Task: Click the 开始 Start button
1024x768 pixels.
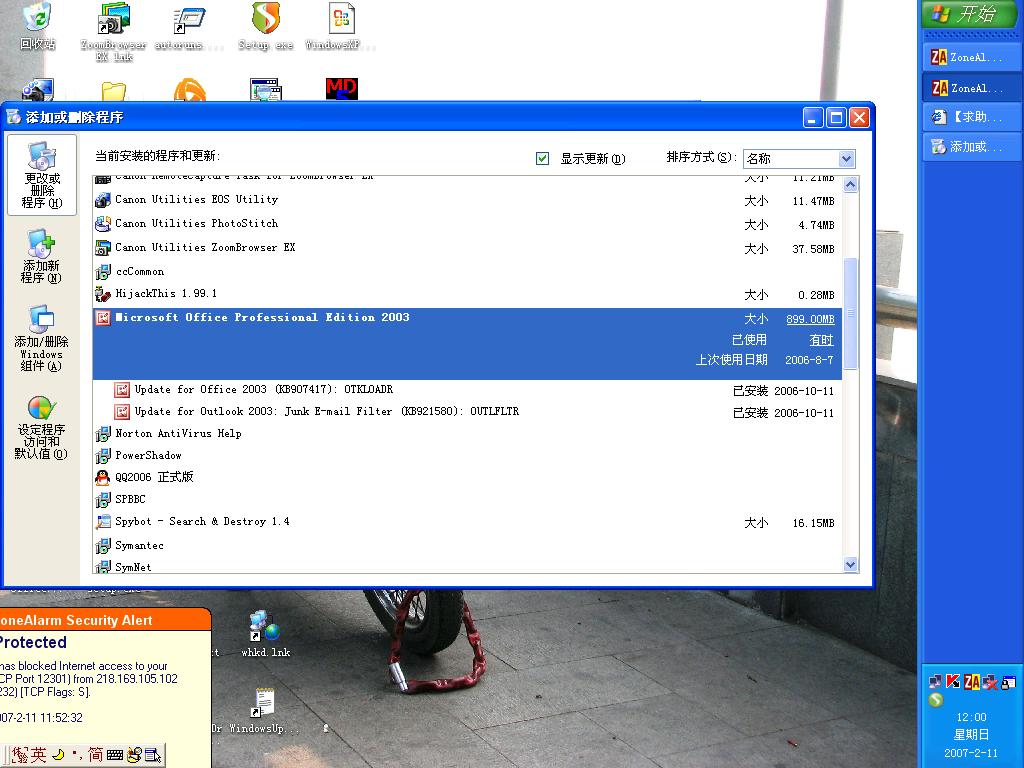Action: 969,14
